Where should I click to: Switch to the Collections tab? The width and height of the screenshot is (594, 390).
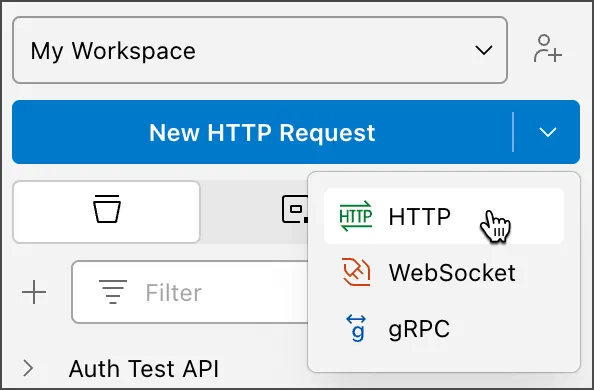click(106, 211)
